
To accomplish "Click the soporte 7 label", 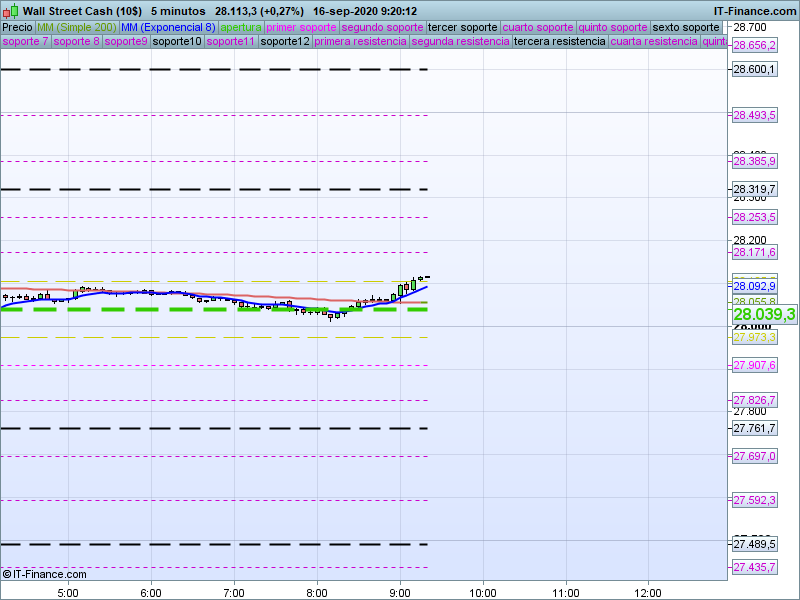I will 25,42.
